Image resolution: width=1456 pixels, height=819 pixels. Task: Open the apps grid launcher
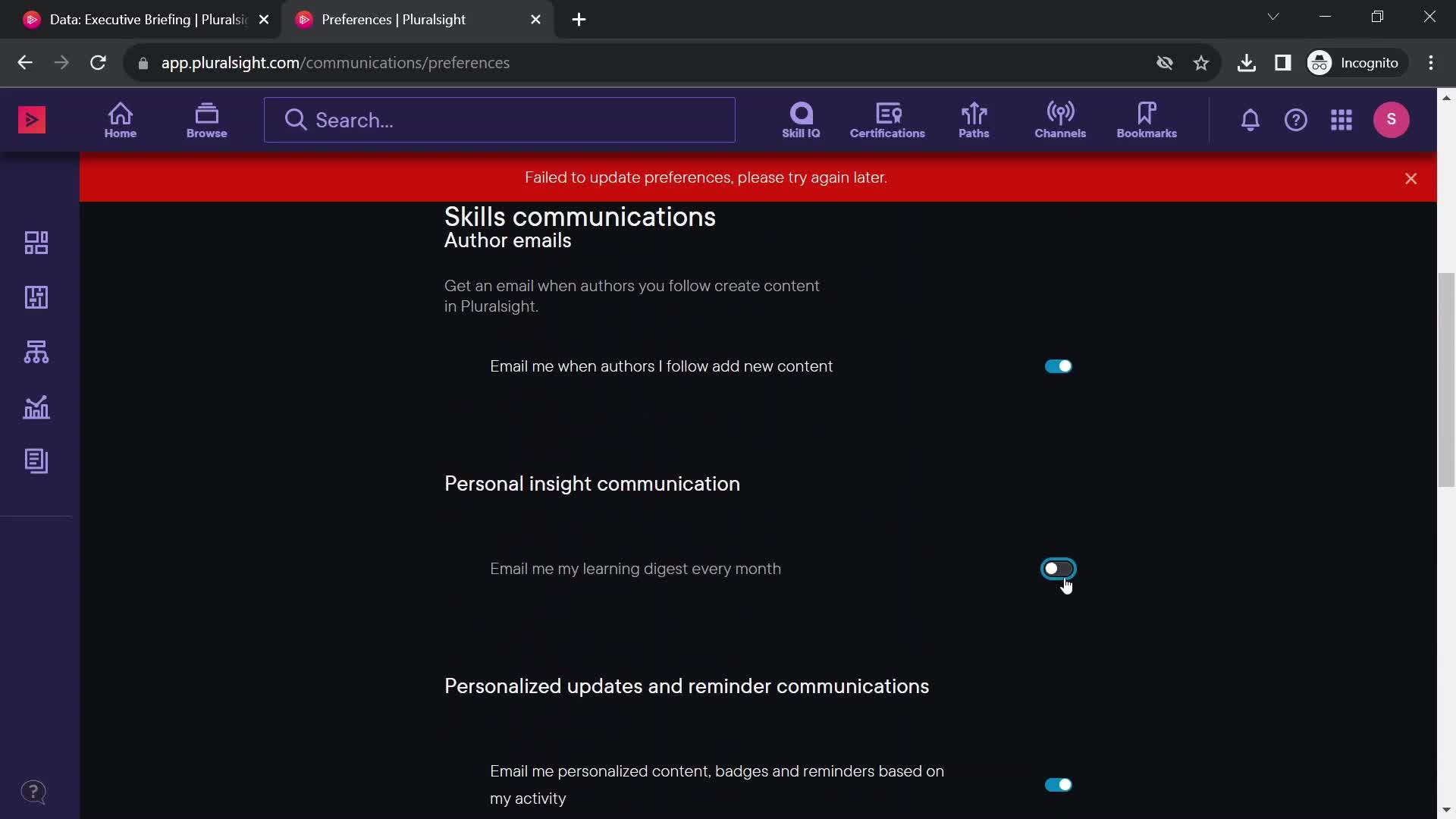point(1341,120)
